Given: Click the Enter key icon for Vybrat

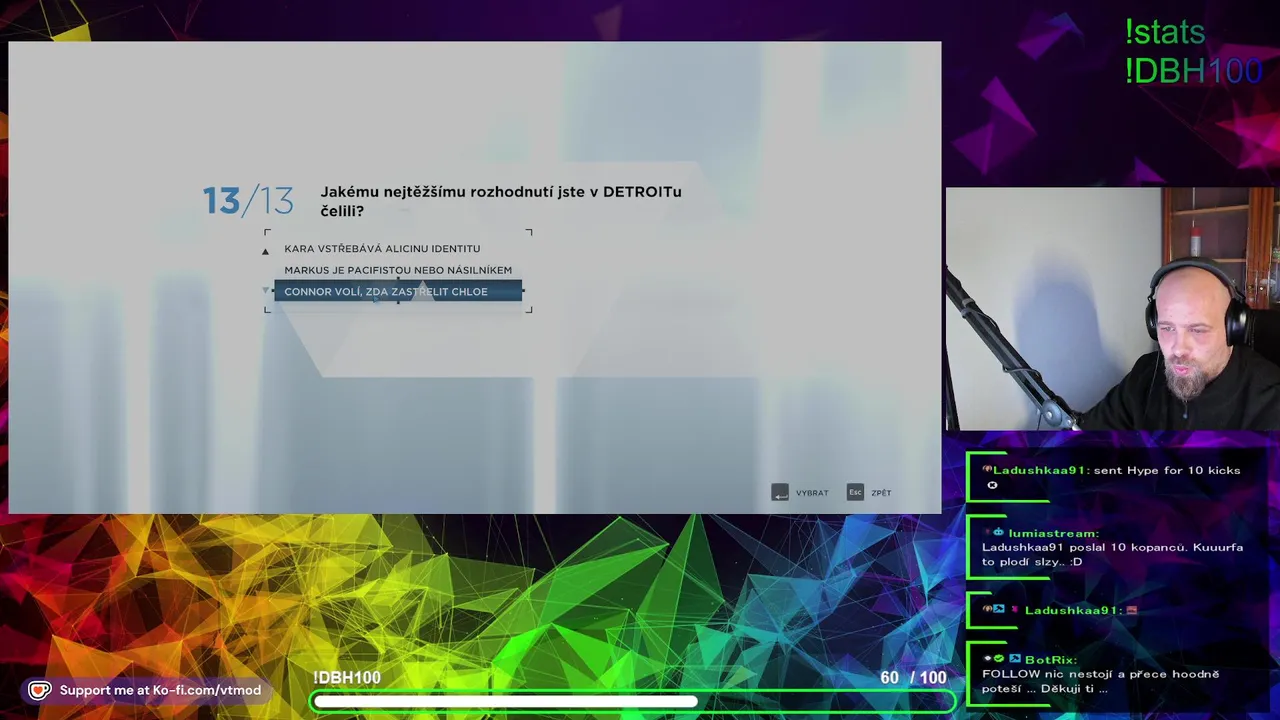Looking at the screenshot, I should (780, 492).
